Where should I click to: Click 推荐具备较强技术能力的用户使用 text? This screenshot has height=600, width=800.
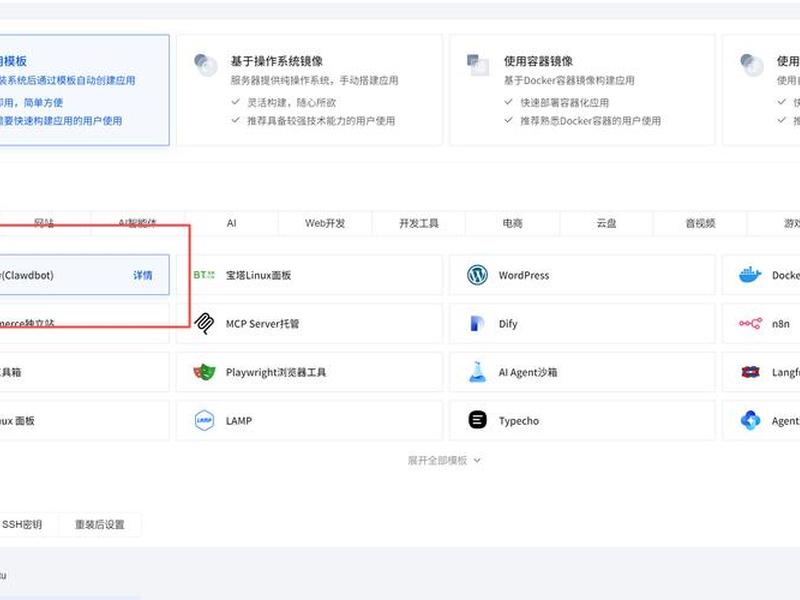321,121
